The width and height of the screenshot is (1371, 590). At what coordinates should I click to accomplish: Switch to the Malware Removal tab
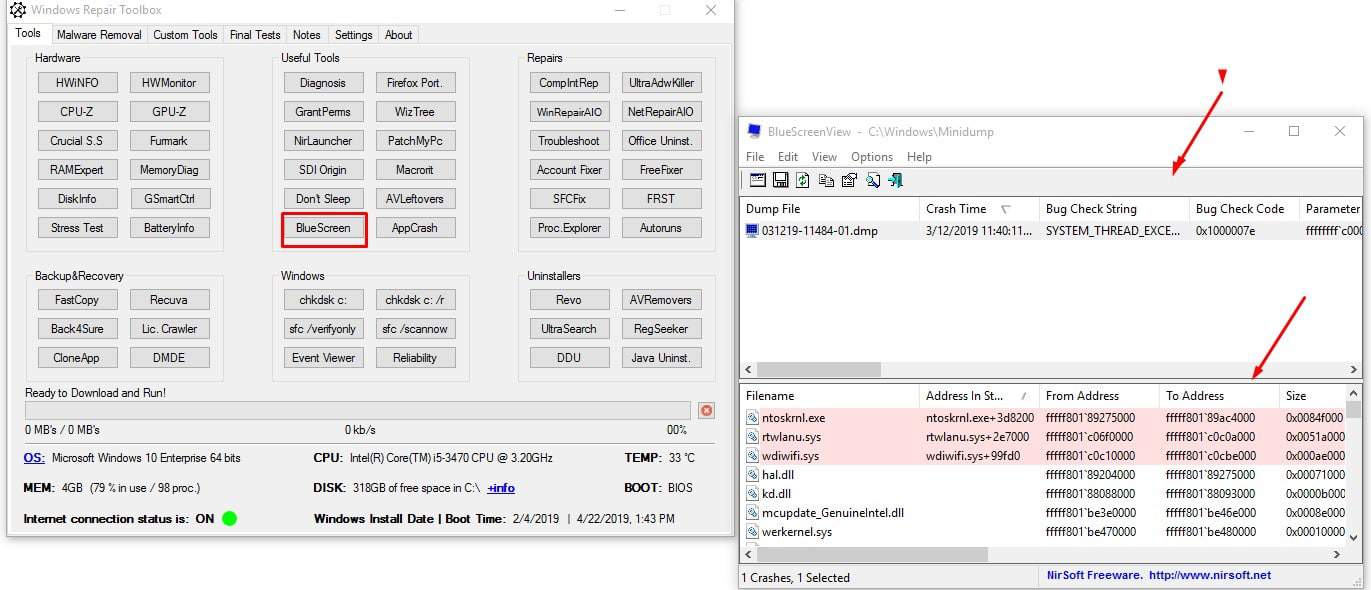tap(99, 35)
